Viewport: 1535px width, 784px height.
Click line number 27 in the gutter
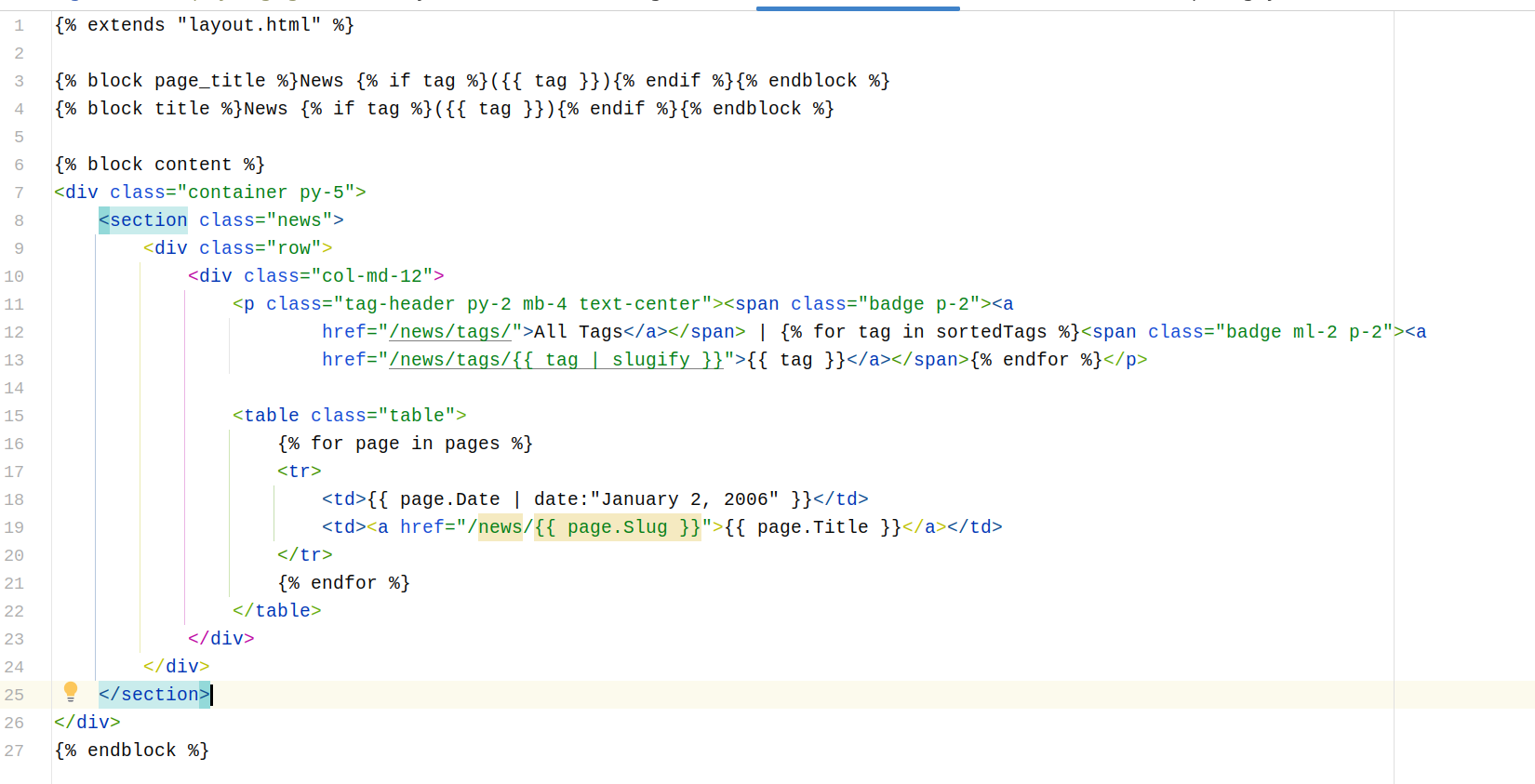(x=14, y=751)
